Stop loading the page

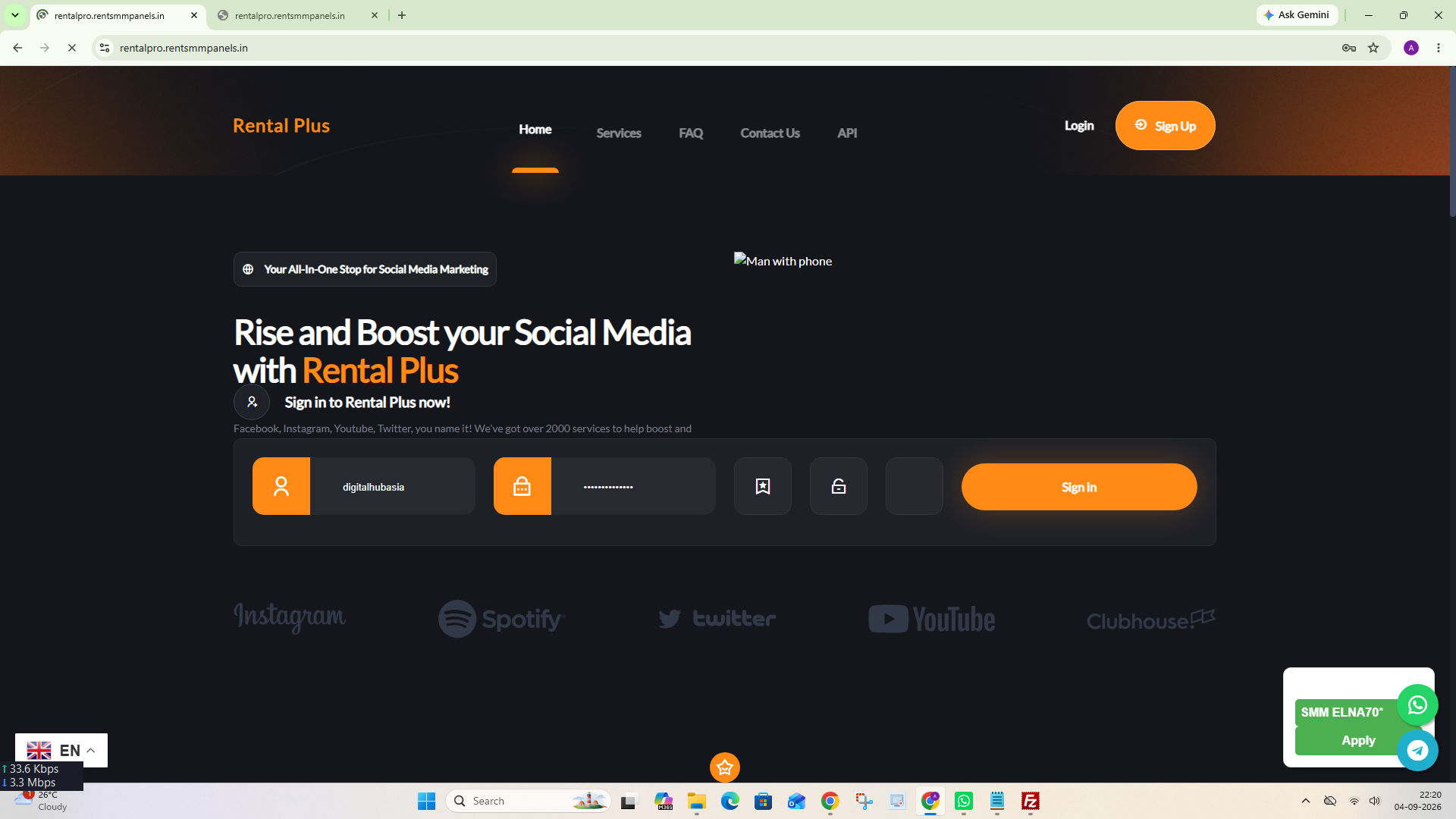[x=72, y=48]
